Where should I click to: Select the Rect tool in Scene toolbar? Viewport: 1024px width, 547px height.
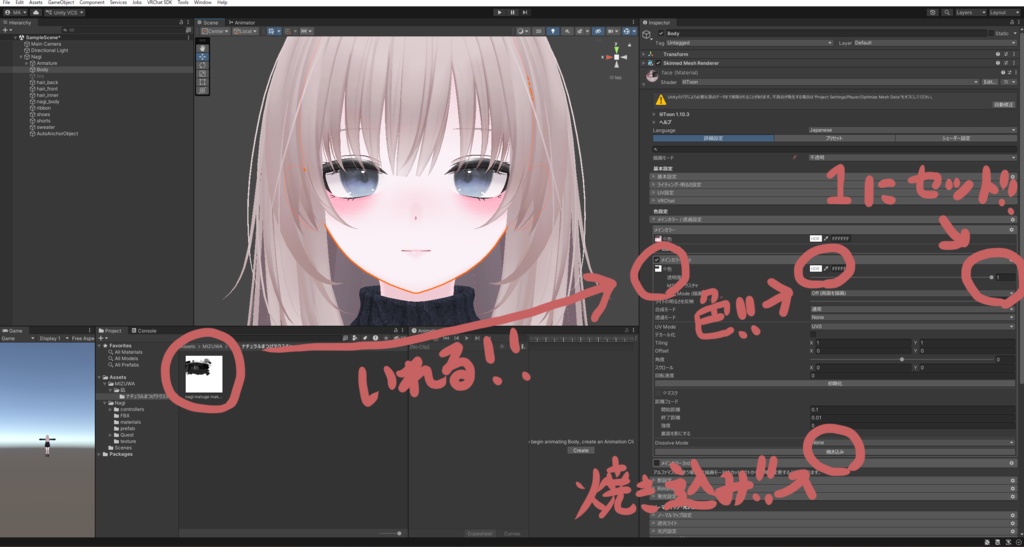[x=202, y=82]
